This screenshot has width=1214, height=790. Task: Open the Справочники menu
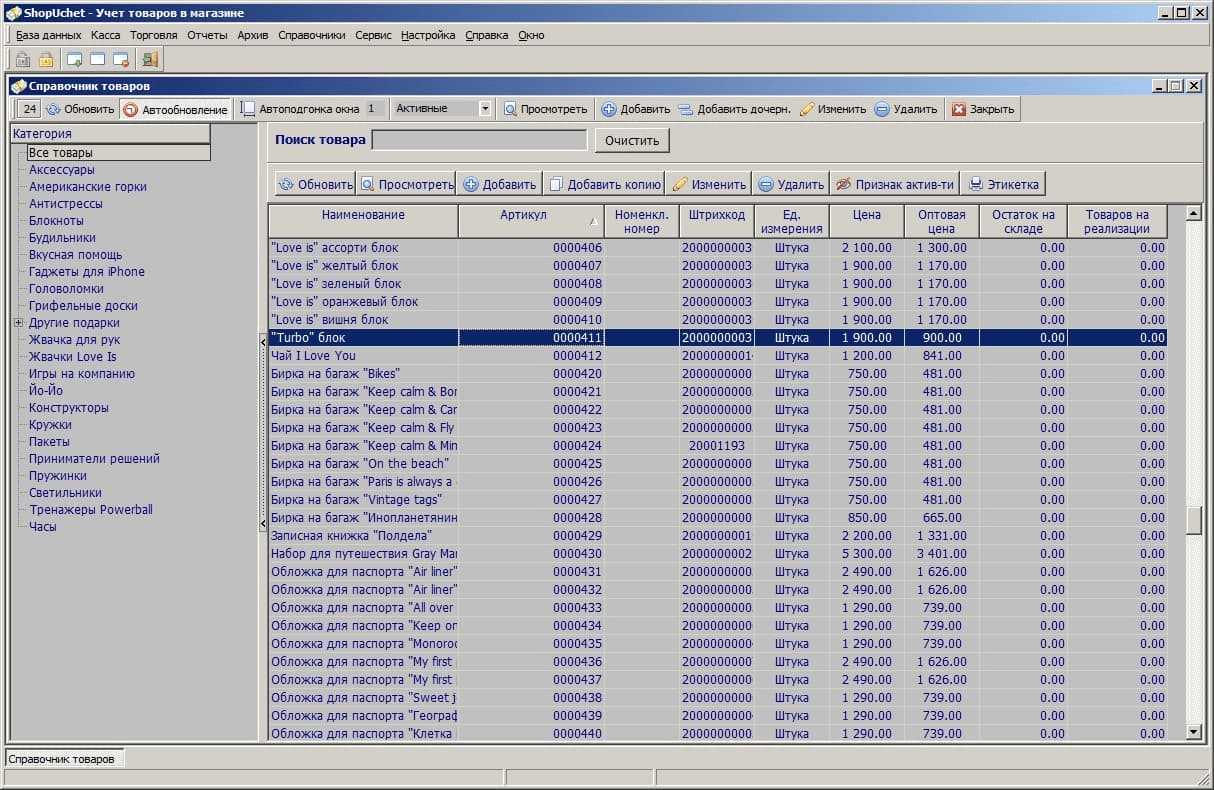(312, 35)
